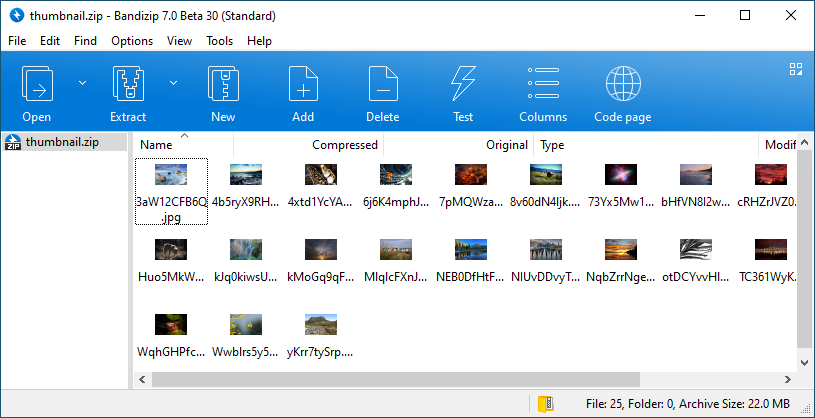Sort by the Compressed column header
815x418 pixels.
344,145
